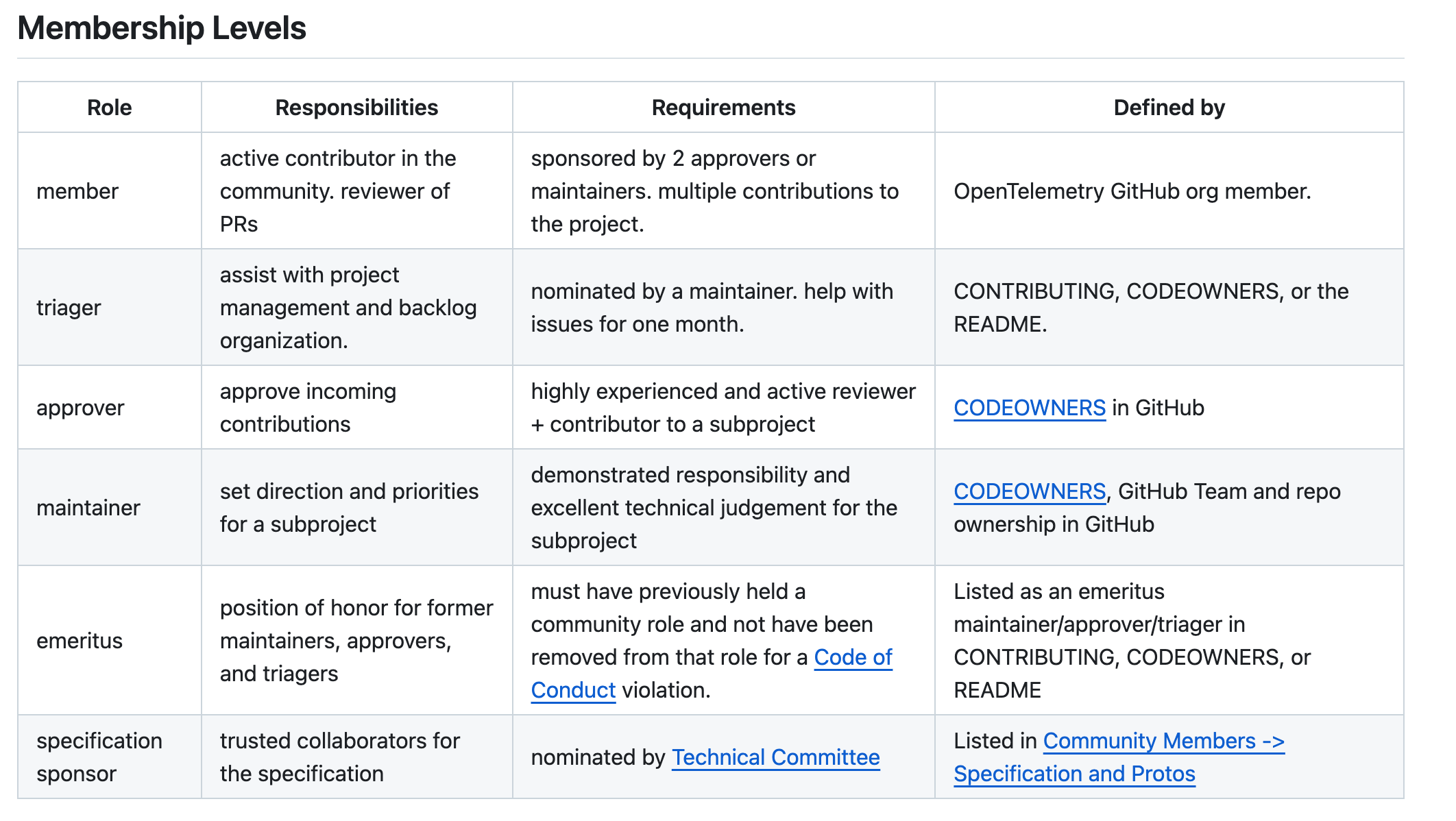The height and width of the screenshot is (821, 1456).
Task: Select the member role cell
Action: coord(110,191)
